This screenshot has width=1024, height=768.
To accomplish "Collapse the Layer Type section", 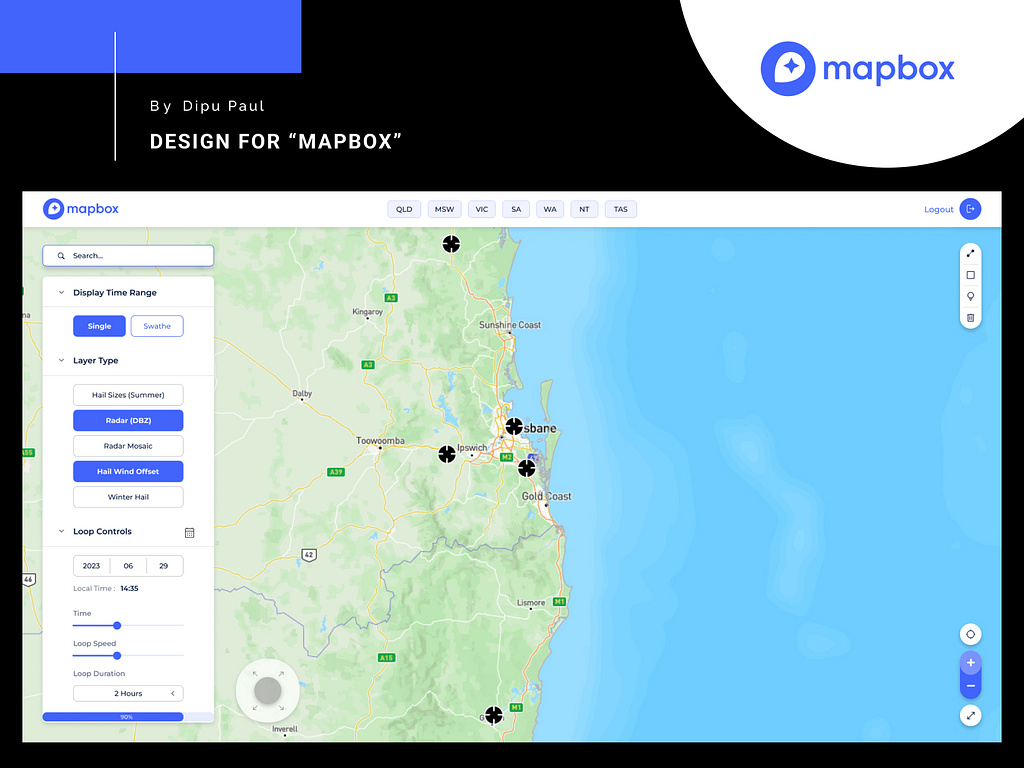I will 62,360.
